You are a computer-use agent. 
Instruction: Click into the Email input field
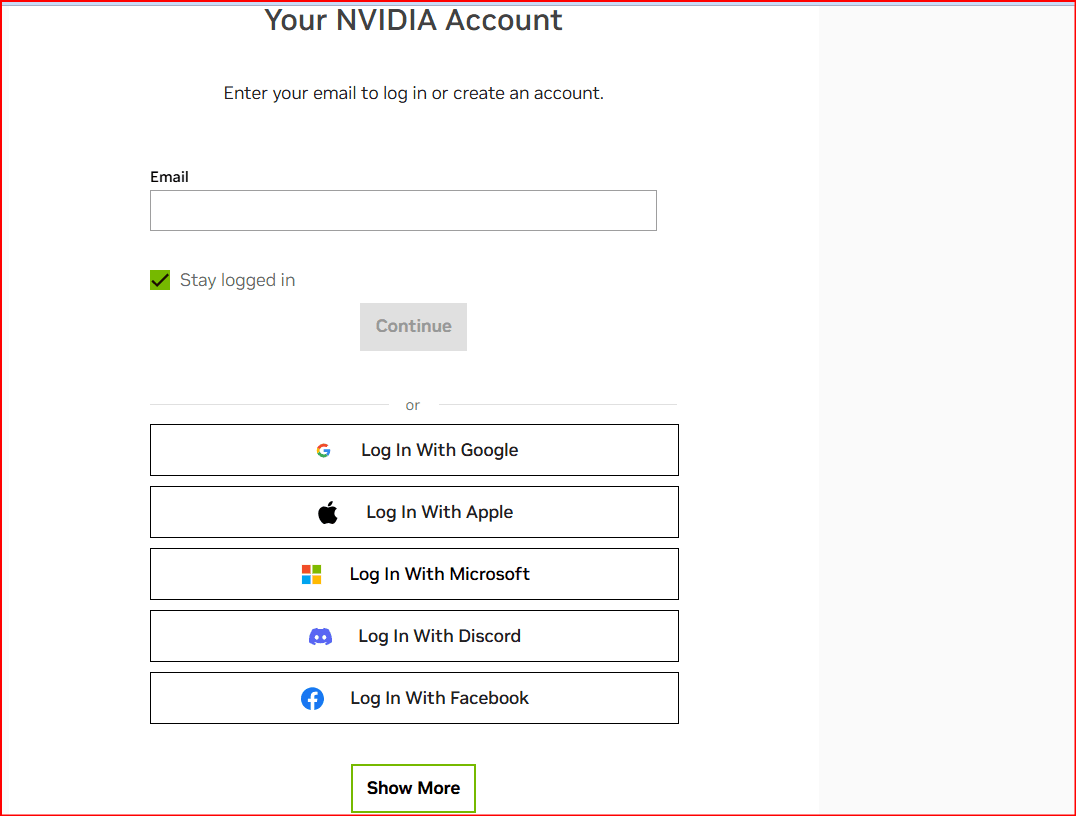[403, 211]
